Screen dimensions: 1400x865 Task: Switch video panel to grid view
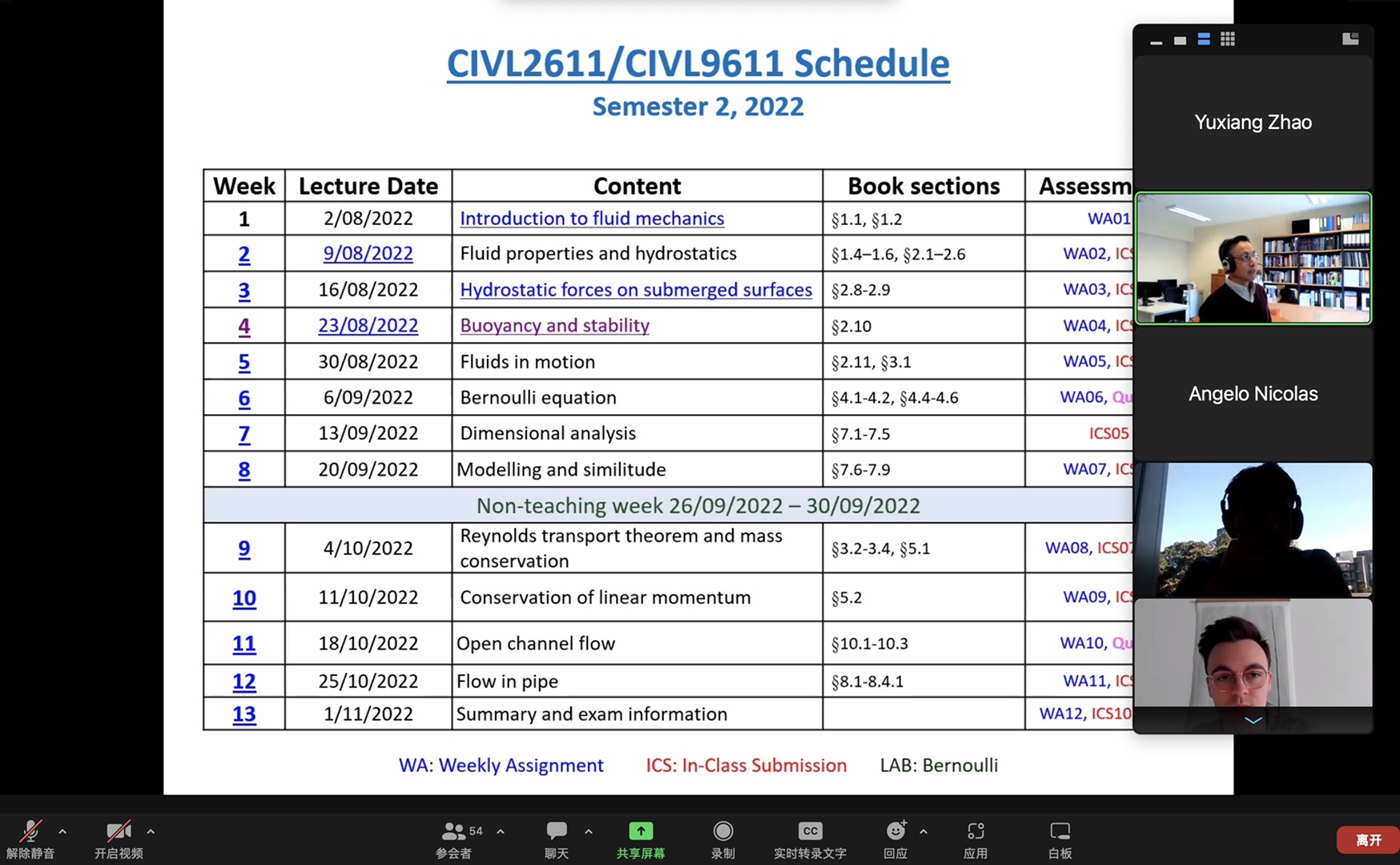(1228, 39)
